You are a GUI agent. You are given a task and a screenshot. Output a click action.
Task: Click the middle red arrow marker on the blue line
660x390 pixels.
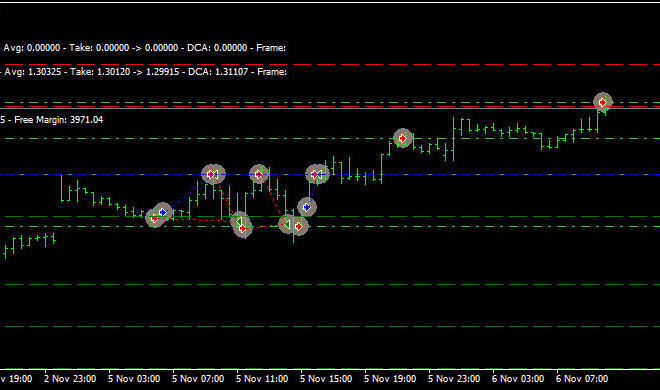(259, 174)
